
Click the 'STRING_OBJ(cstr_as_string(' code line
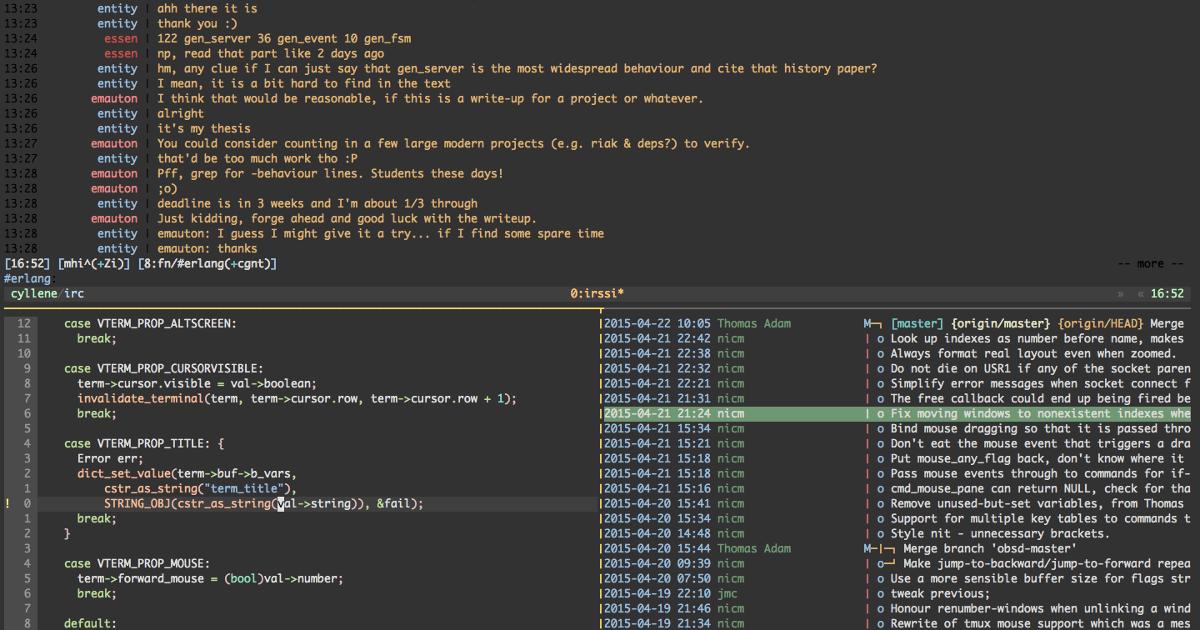(x=264, y=504)
